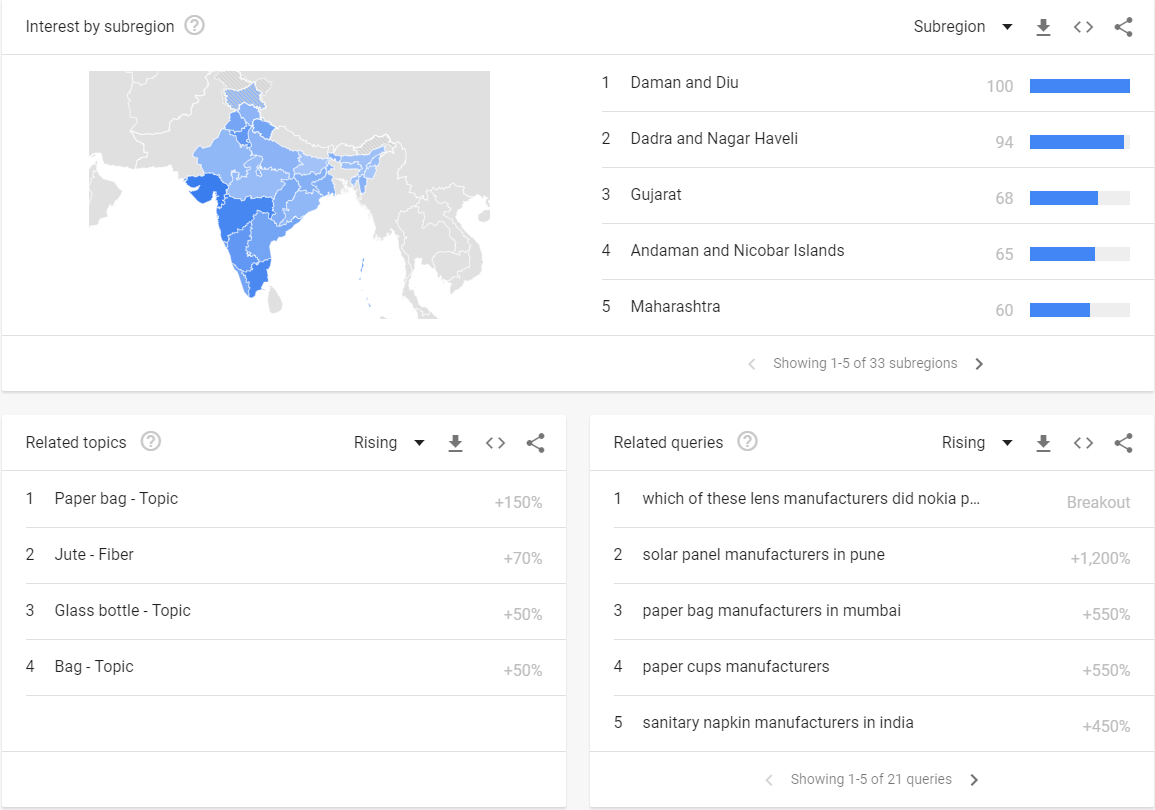The width and height of the screenshot is (1155, 810).
Task: Download the Related topics data
Action: click(x=455, y=443)
